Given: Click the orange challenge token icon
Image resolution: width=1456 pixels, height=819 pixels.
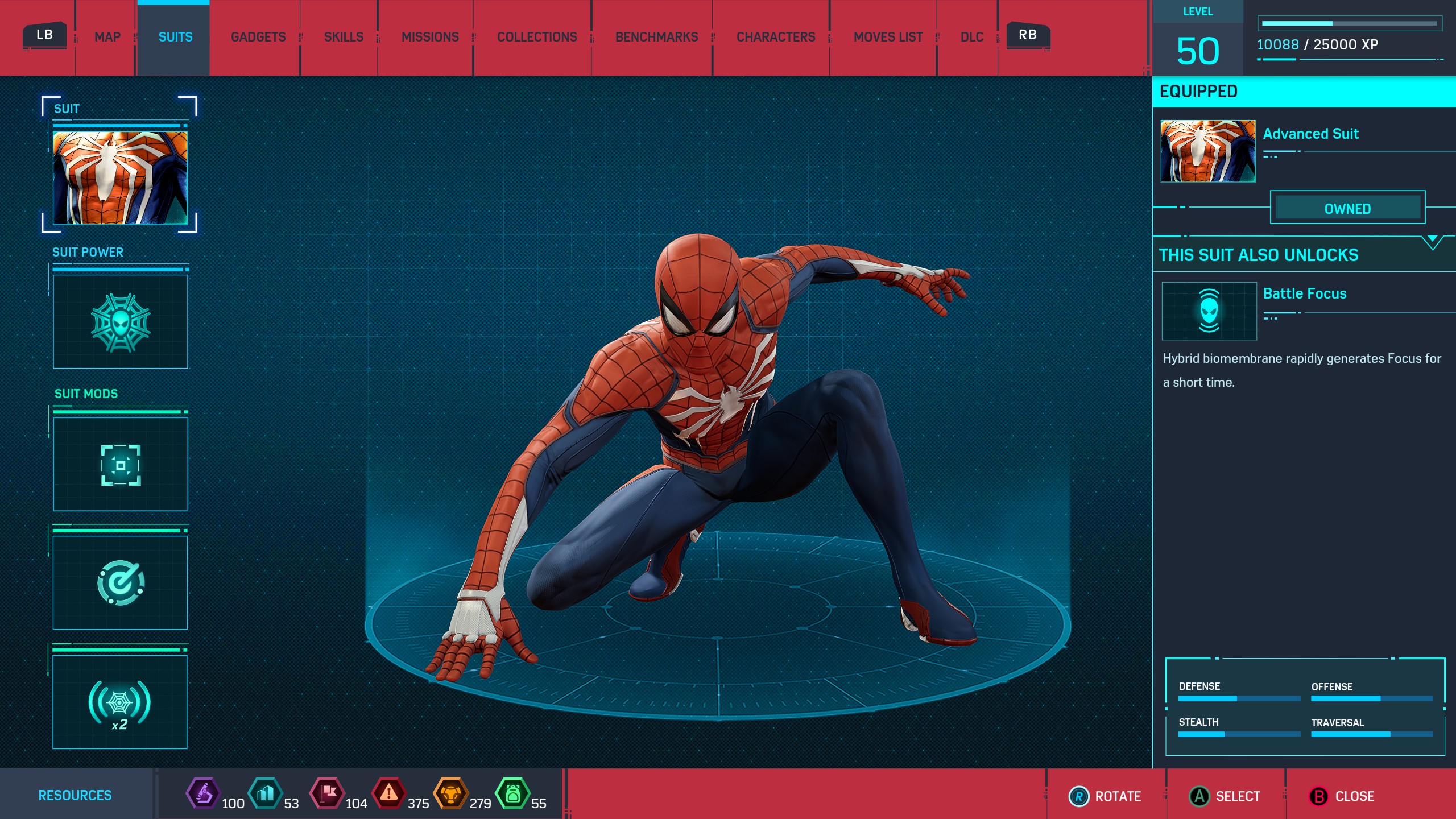Looking at the screenshot, I should tap(450, 793).
